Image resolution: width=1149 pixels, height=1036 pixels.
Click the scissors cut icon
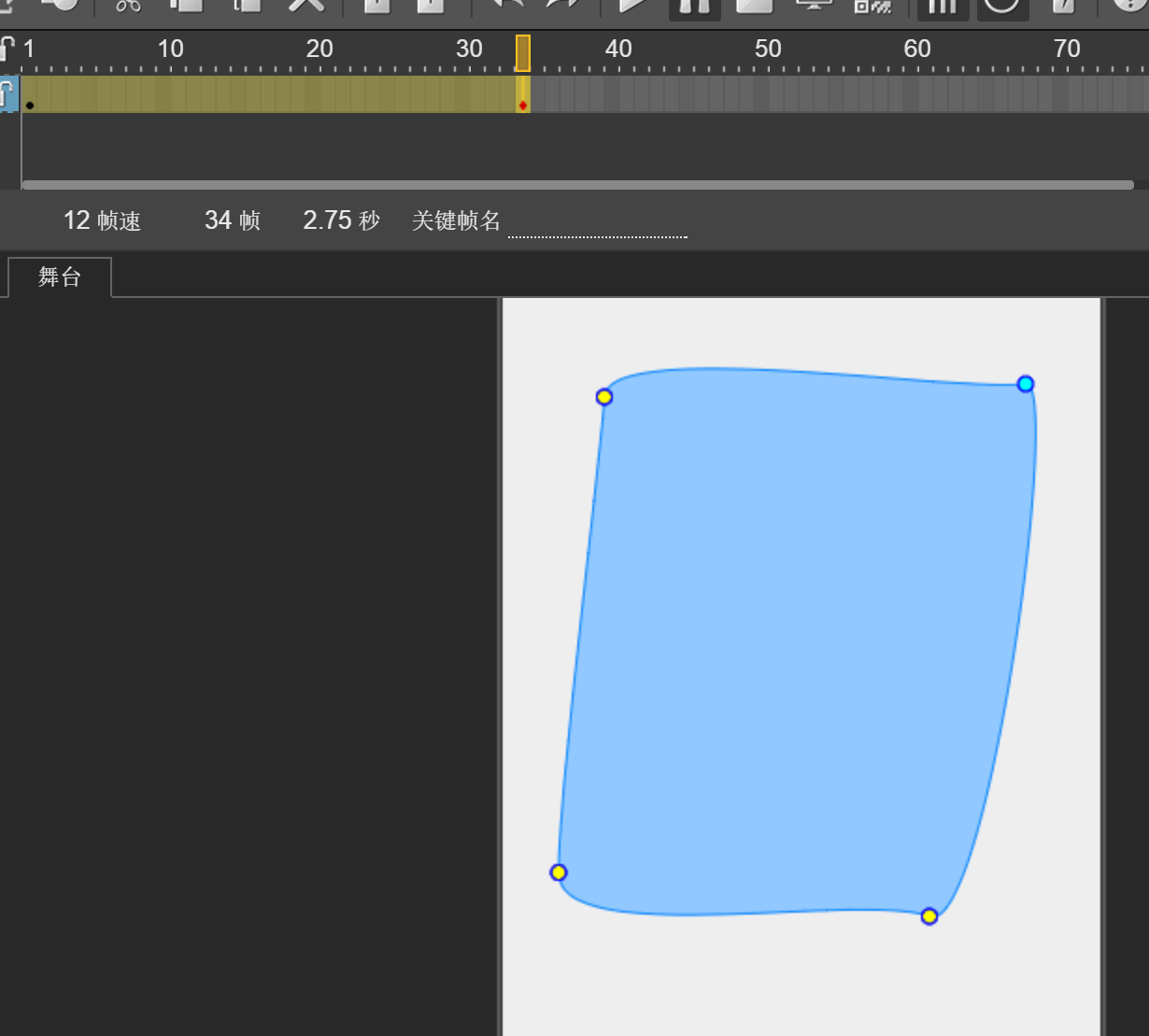128,5
